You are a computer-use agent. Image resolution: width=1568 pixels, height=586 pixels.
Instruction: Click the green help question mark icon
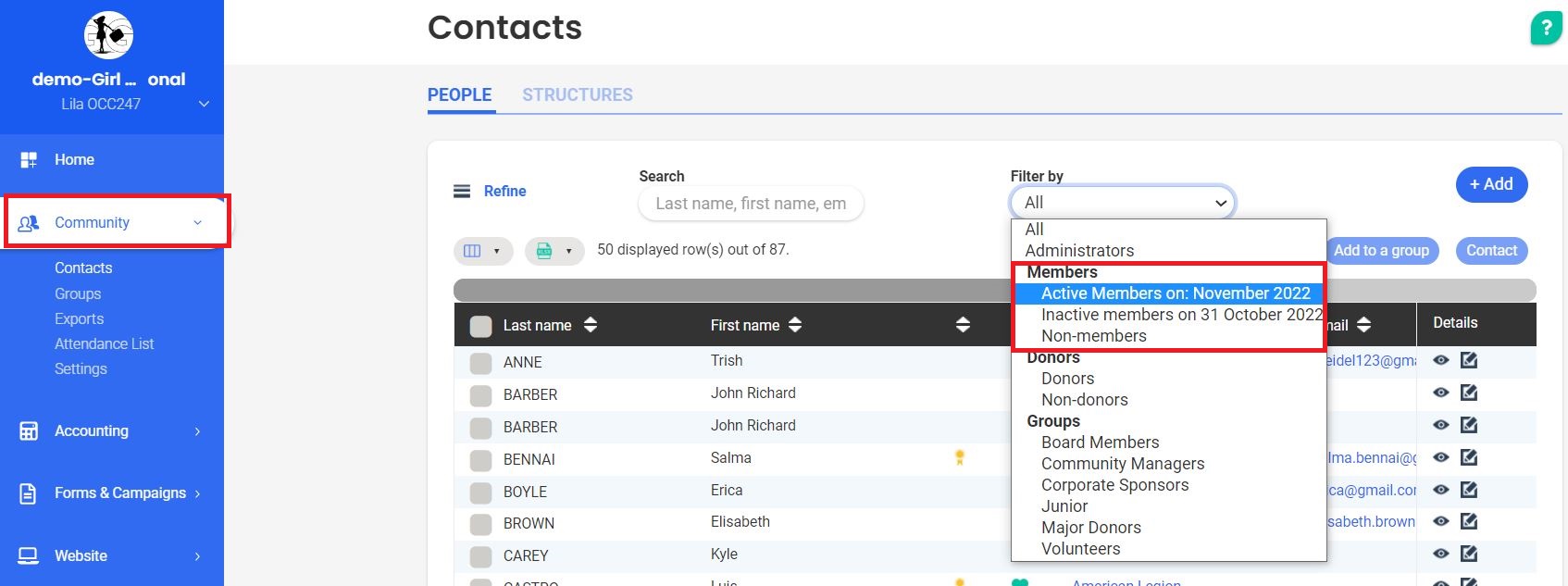[1546, 28]
